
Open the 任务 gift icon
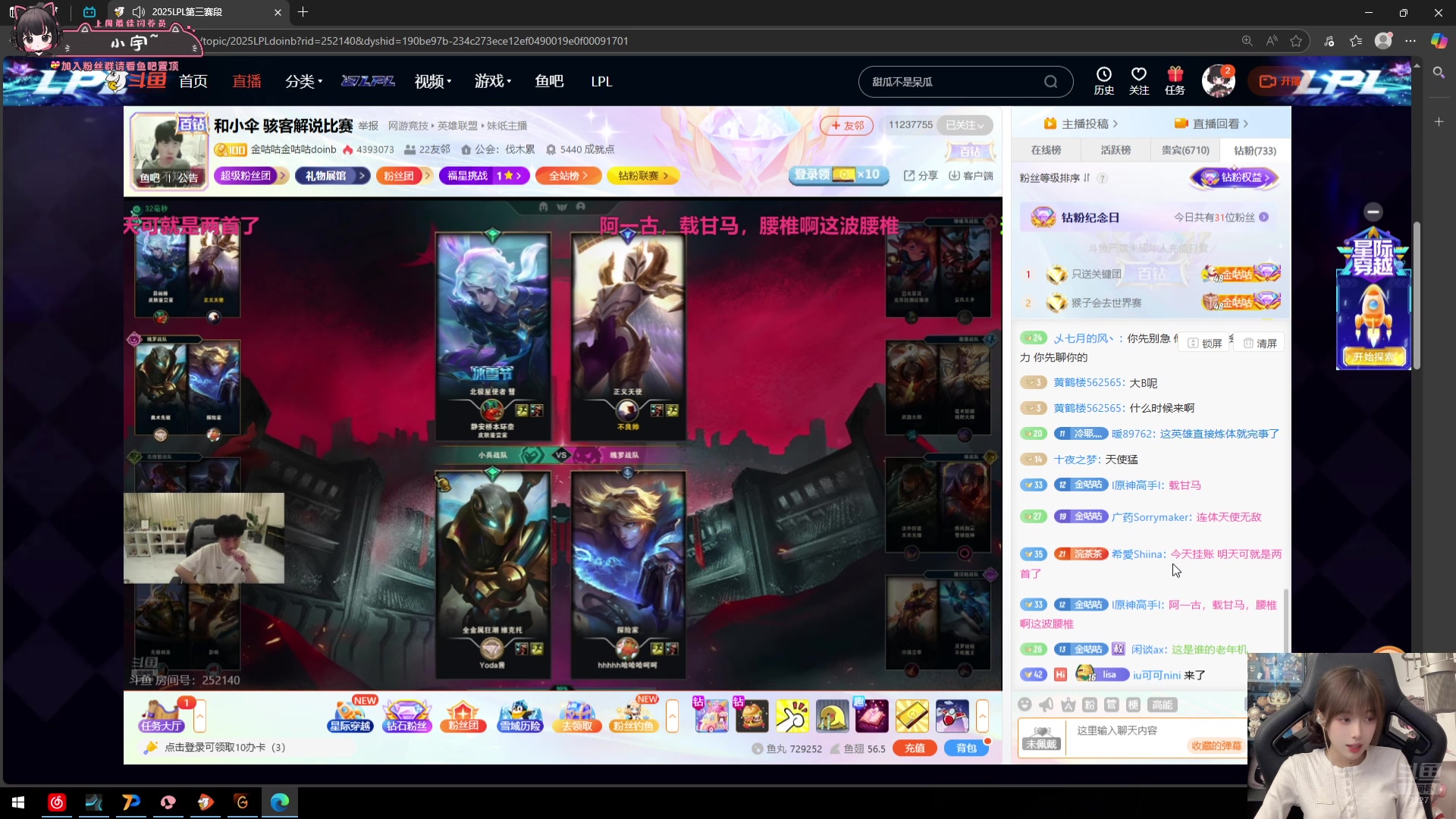1175,80
